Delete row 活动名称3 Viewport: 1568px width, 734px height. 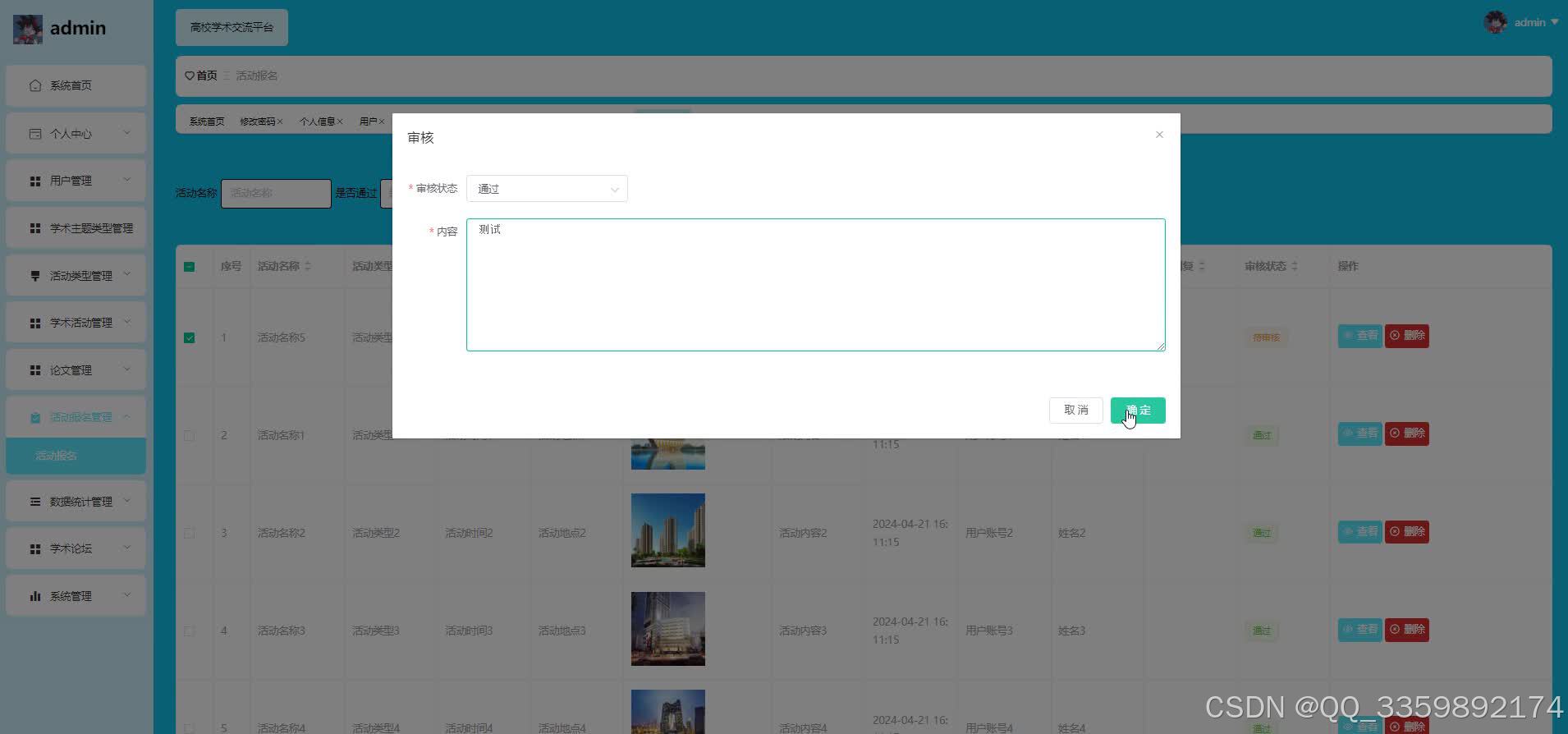coord(1407,630)
